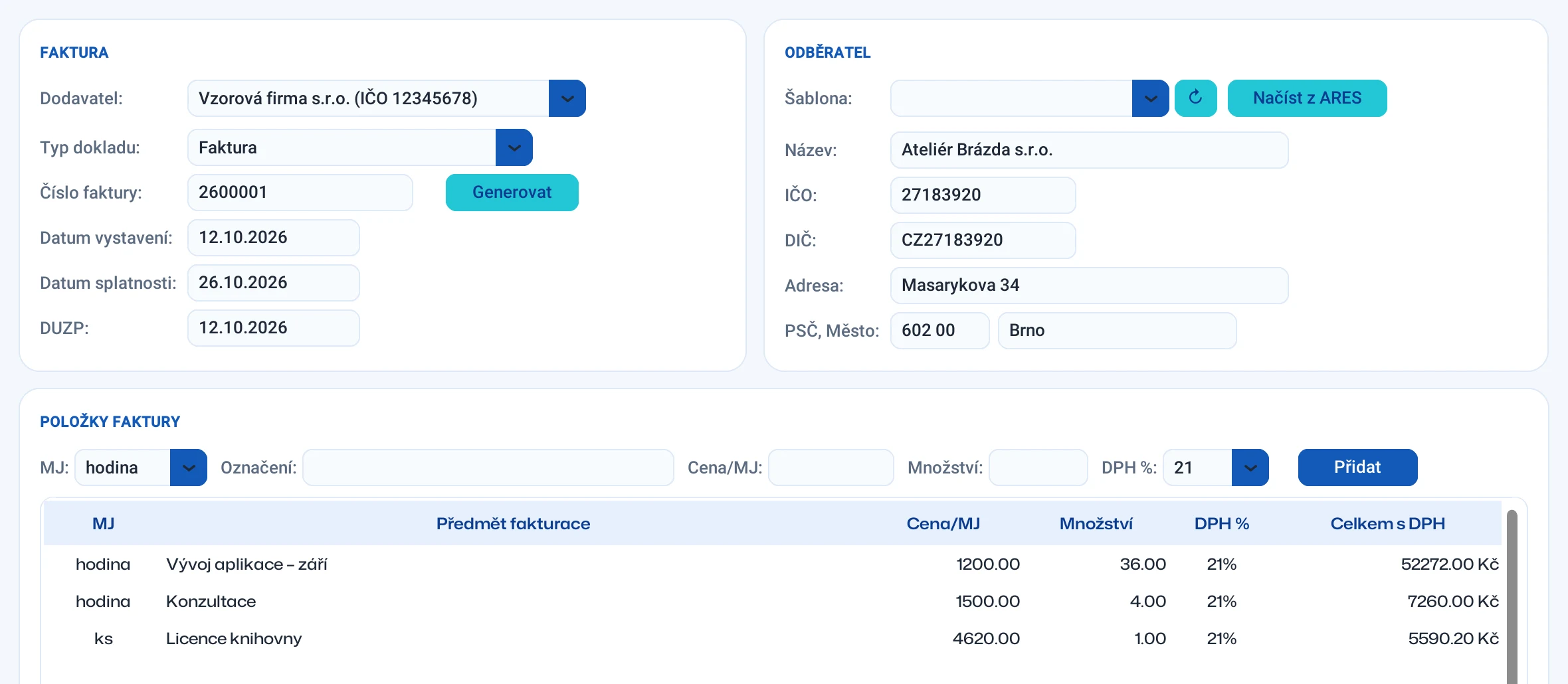Click the total '52272.00 Kč' cell
The image size is (1568, 684).
[1450, 564]
